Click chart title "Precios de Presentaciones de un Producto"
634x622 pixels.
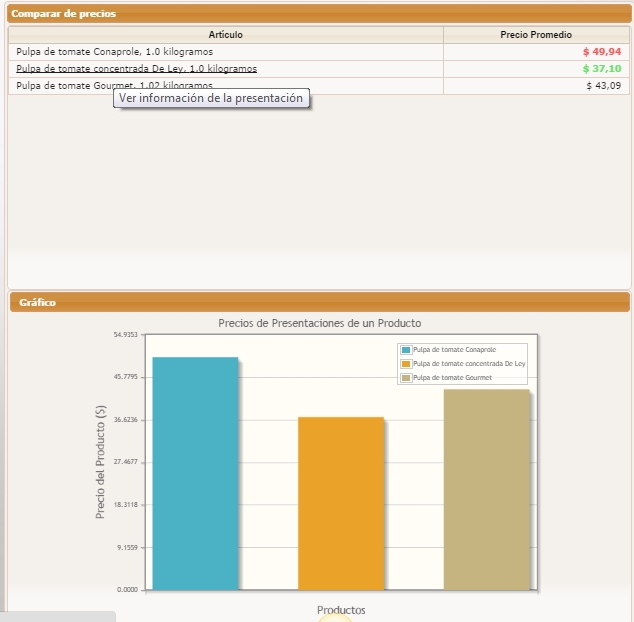point(320,323)
